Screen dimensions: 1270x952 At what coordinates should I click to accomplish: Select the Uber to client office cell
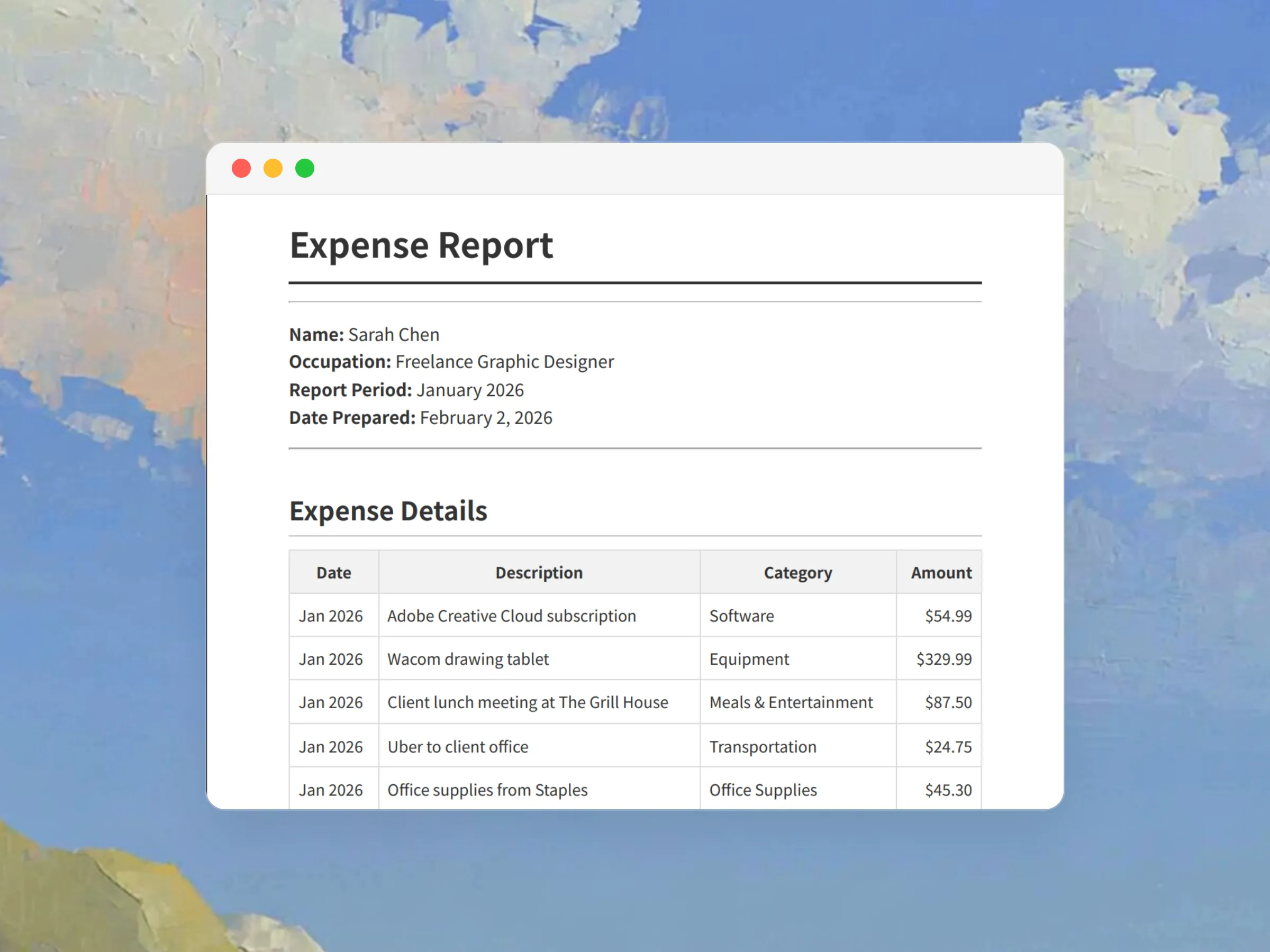(458, 747)
